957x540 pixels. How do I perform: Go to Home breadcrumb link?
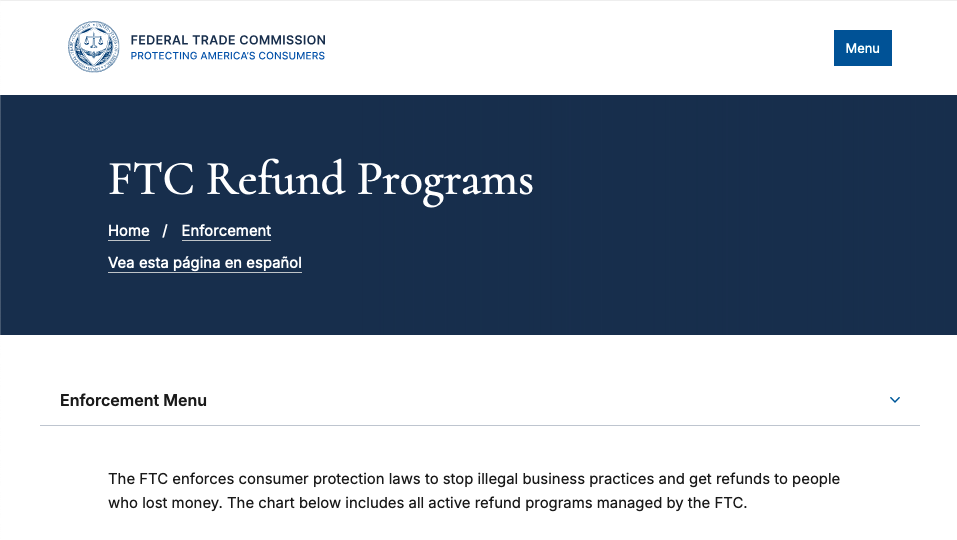[x=129, y=231]
